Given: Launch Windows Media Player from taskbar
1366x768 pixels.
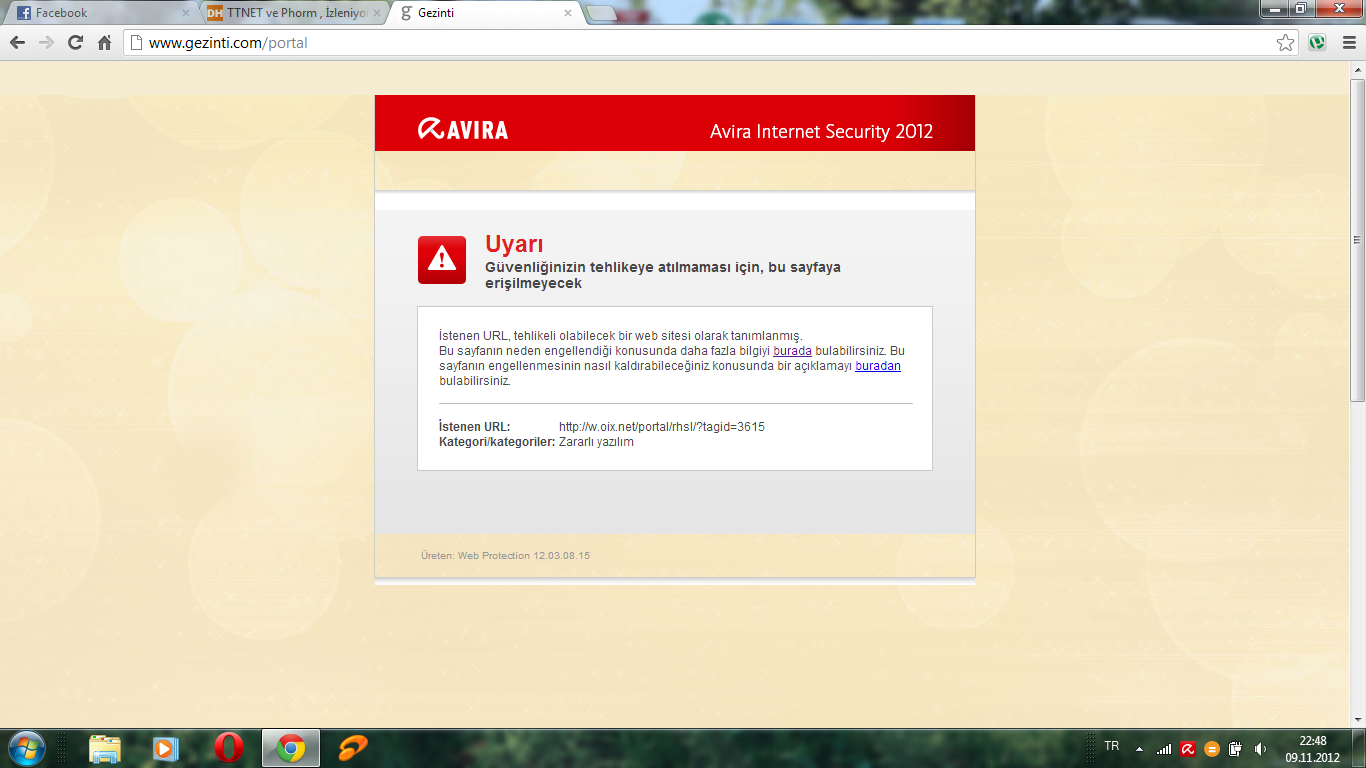Looking at the screenshot, I should [166, 748].
